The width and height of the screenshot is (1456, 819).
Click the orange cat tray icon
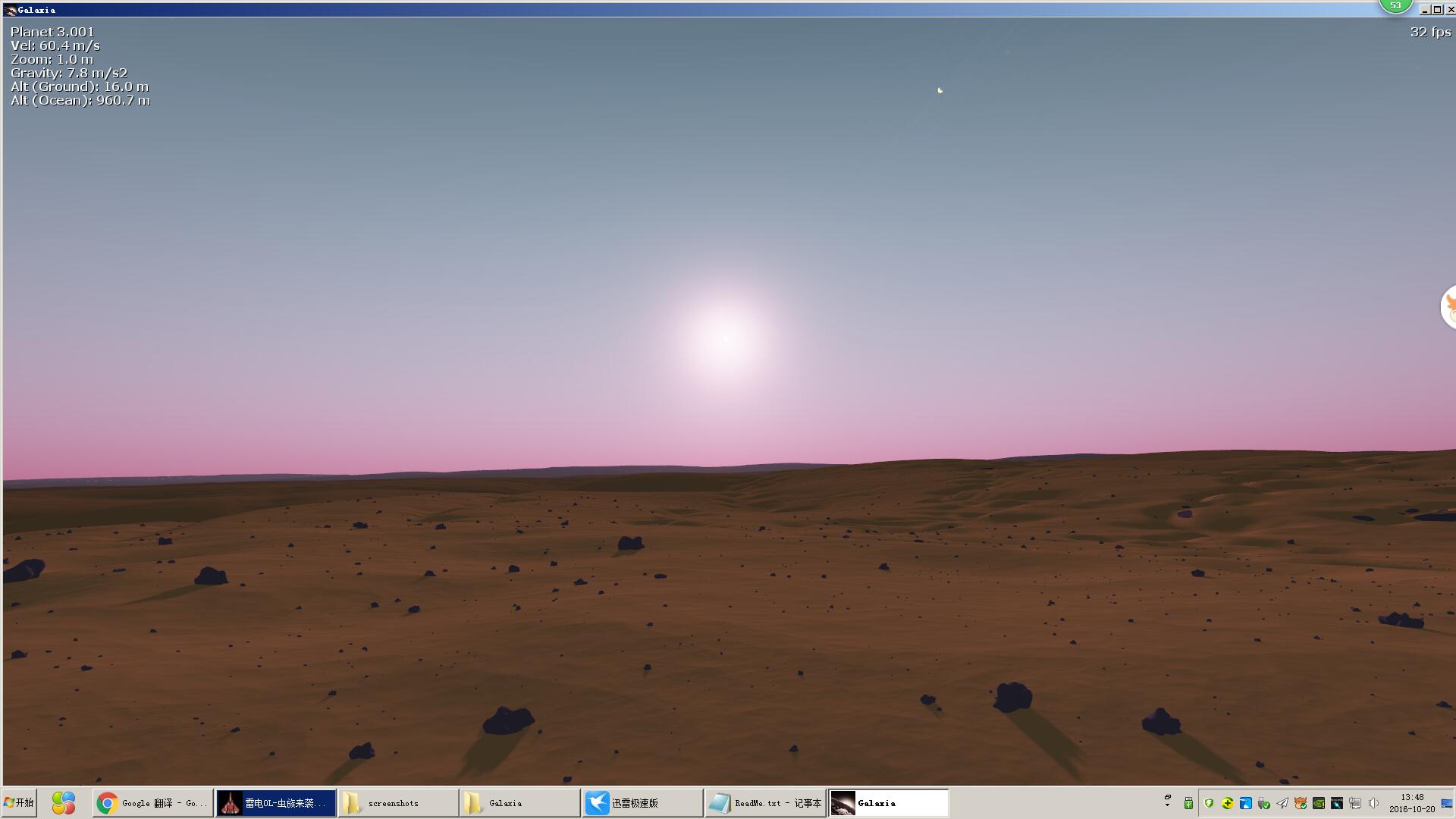[x=1301, y=803]
